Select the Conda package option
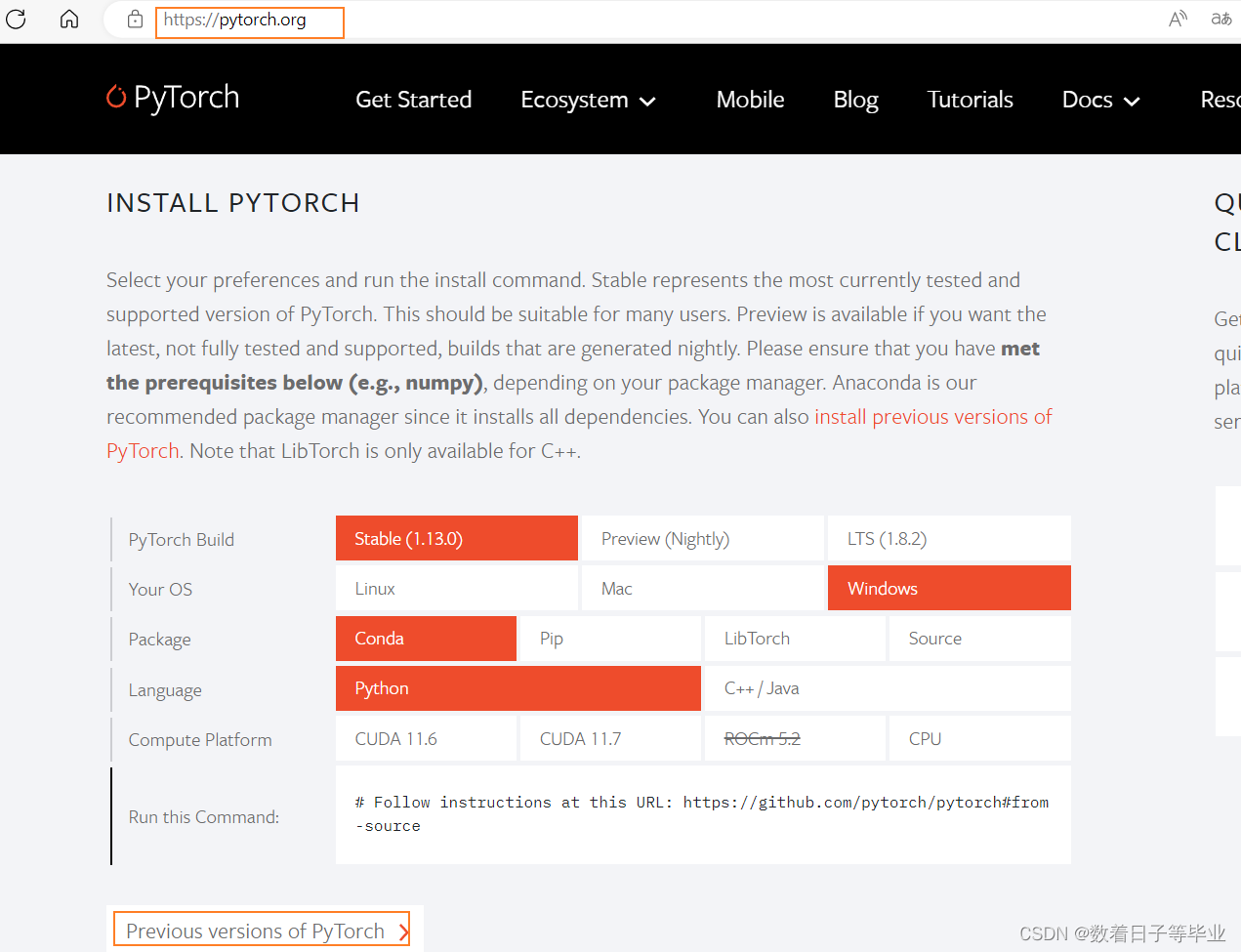This screenshot has height=952, width=1241. [x=426, y=639]
